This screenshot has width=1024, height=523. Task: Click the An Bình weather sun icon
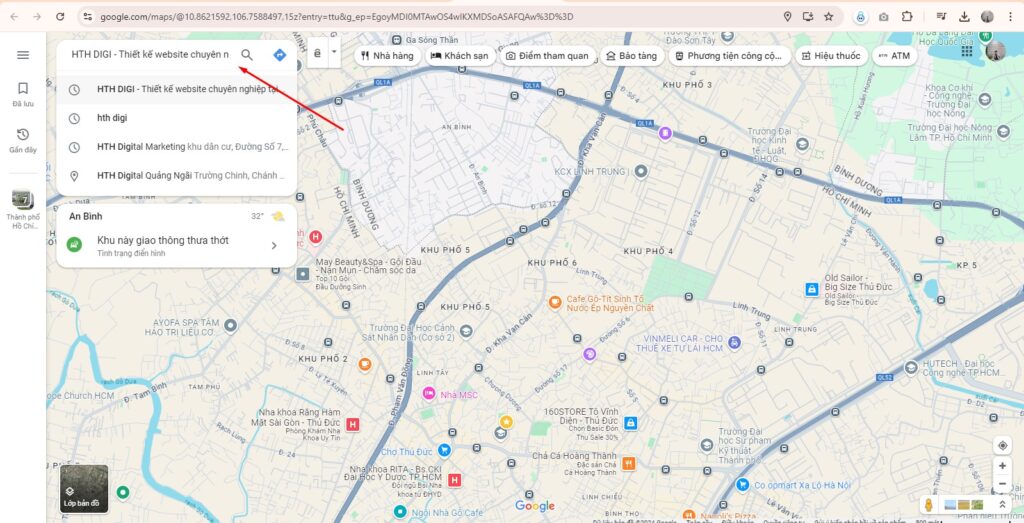pos(278,216)
